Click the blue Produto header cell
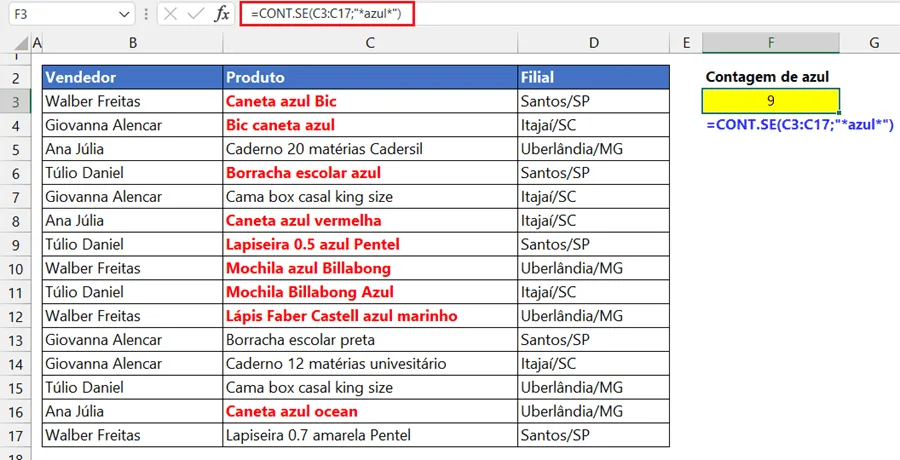 [x=370, y=78]
